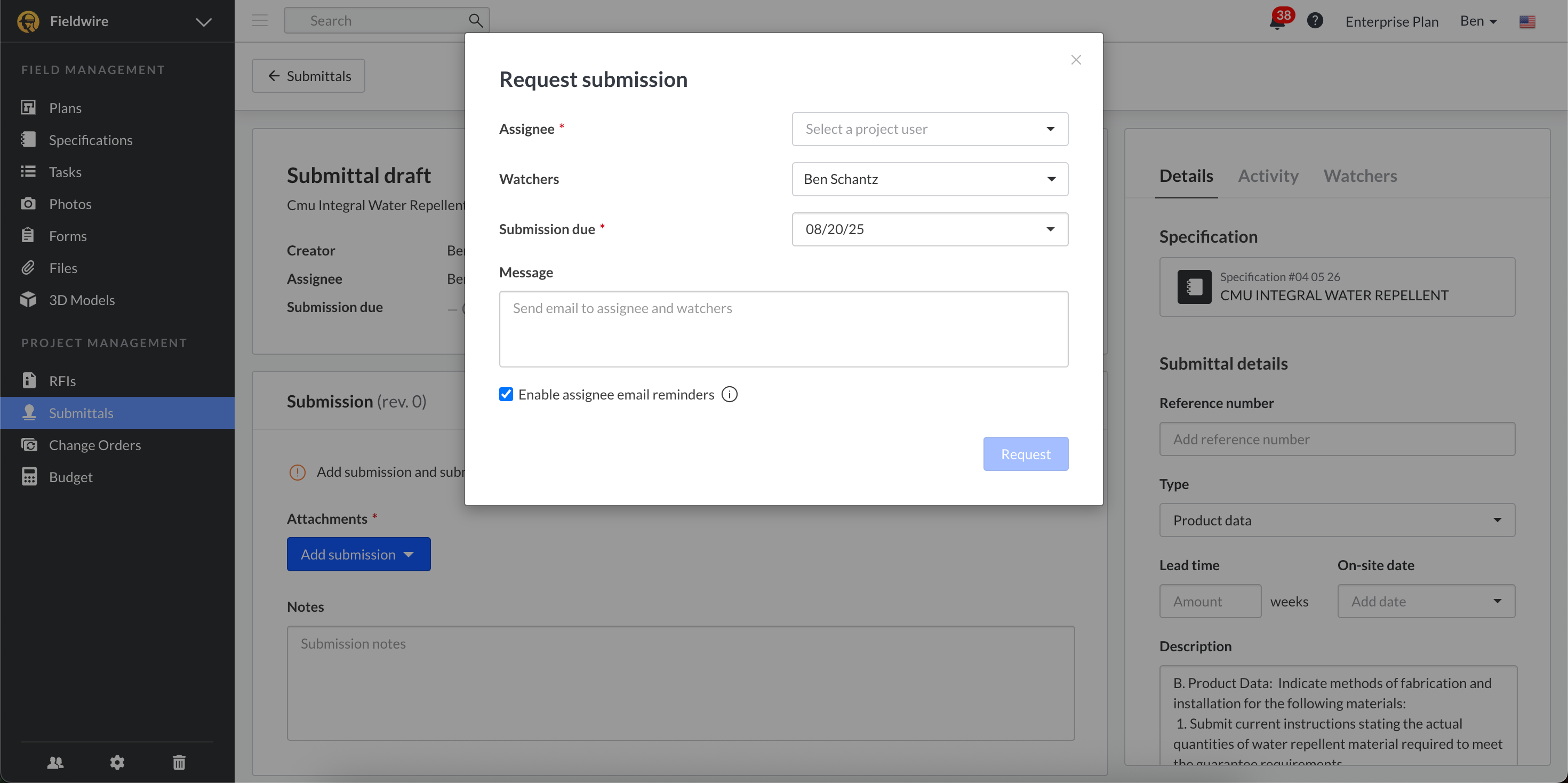Expand the Watchers dropdown

(x=930, y=179)
